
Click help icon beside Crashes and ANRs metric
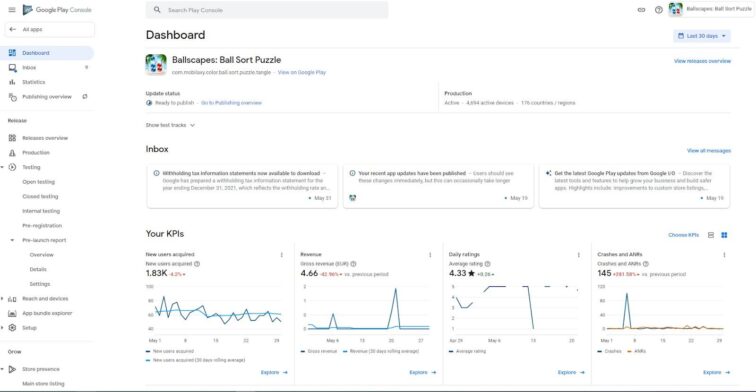tap(646, 264)
